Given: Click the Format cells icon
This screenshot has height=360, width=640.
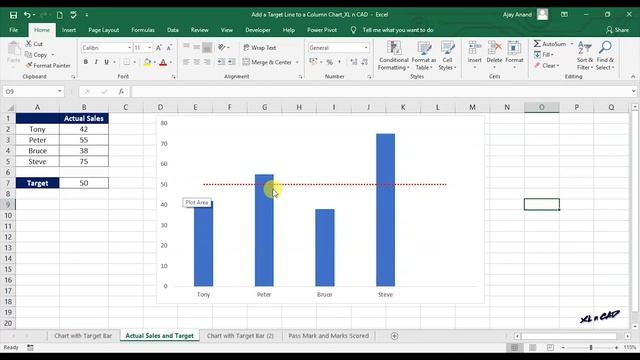Looking at the screenshot, I should point(514,49).
